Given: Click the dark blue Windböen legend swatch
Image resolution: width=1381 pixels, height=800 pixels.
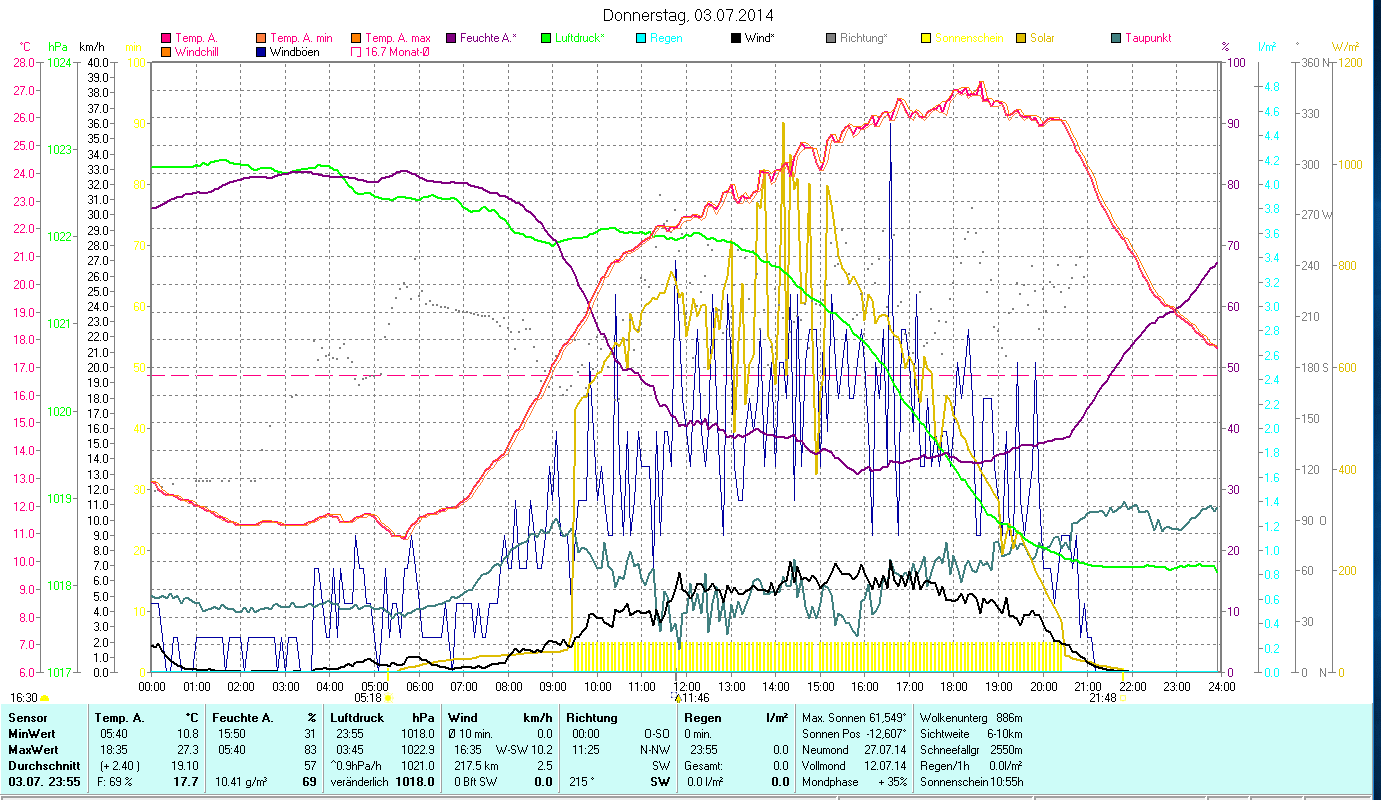Looking at the screenshot, I should pyautogui.click(x=261, y=51).
